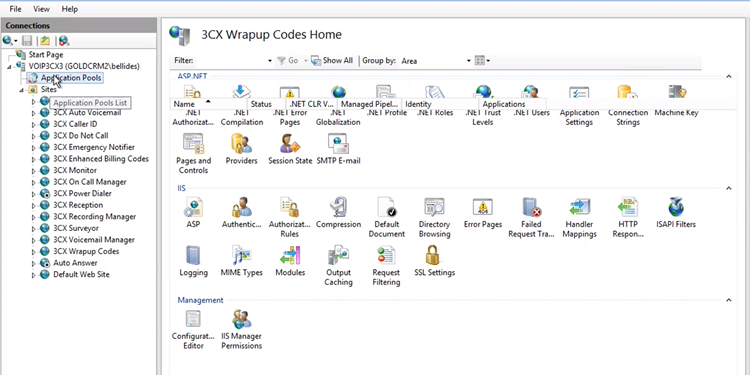
Task: Open Failed Request Tracing rules
Action: [x=531, y=218]
